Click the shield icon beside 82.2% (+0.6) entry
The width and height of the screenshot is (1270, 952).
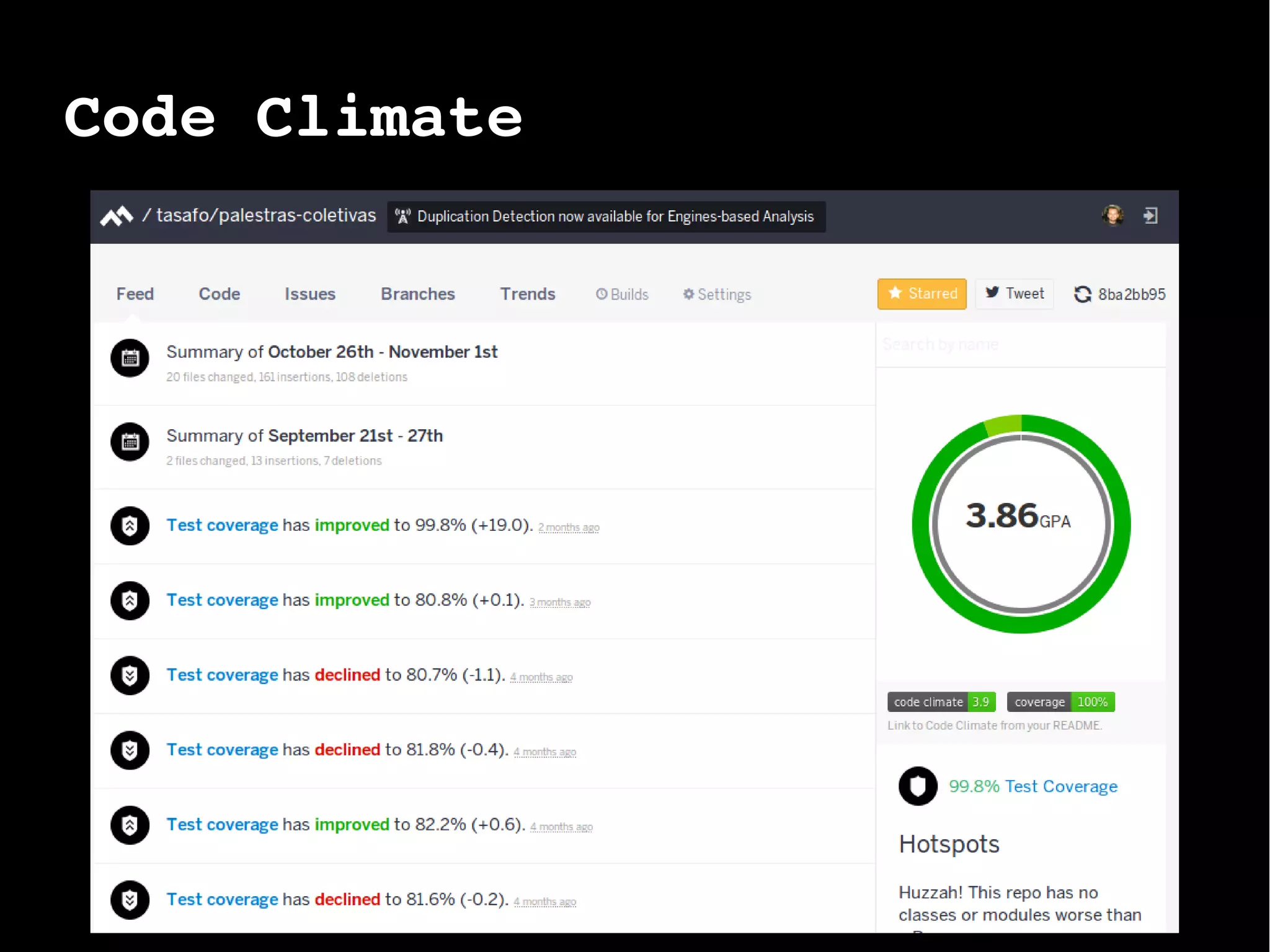tap(130, 825)
